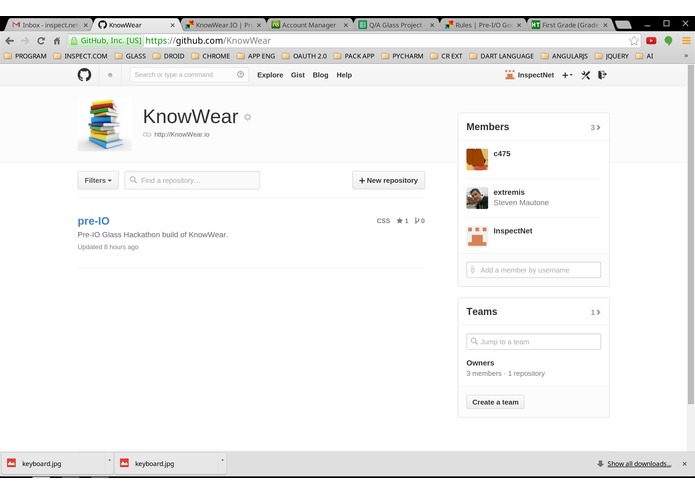Image resolution: width=695 pixels, height=494 pixels.
Task: Click the pre-IO fork count
Action: 419,221
